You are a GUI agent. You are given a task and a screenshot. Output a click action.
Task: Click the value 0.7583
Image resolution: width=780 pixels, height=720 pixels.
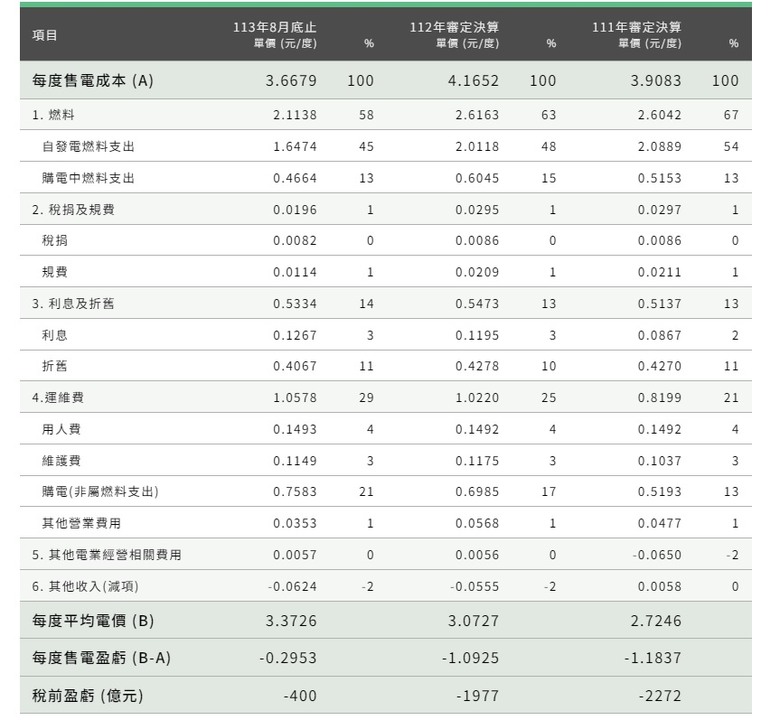click(x=294, y=492)
